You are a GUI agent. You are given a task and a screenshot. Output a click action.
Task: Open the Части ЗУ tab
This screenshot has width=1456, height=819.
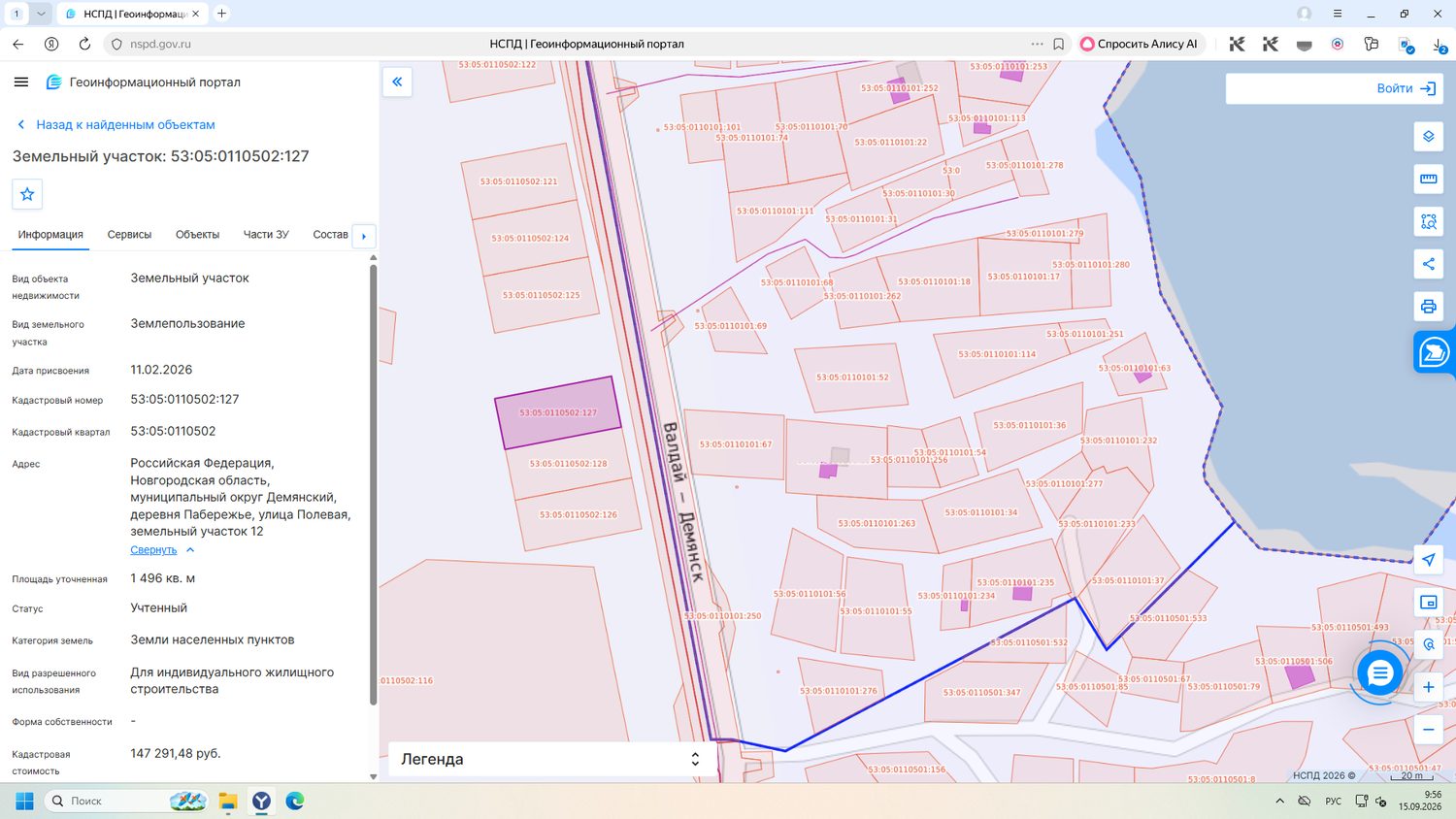click(x=266, y=235)
